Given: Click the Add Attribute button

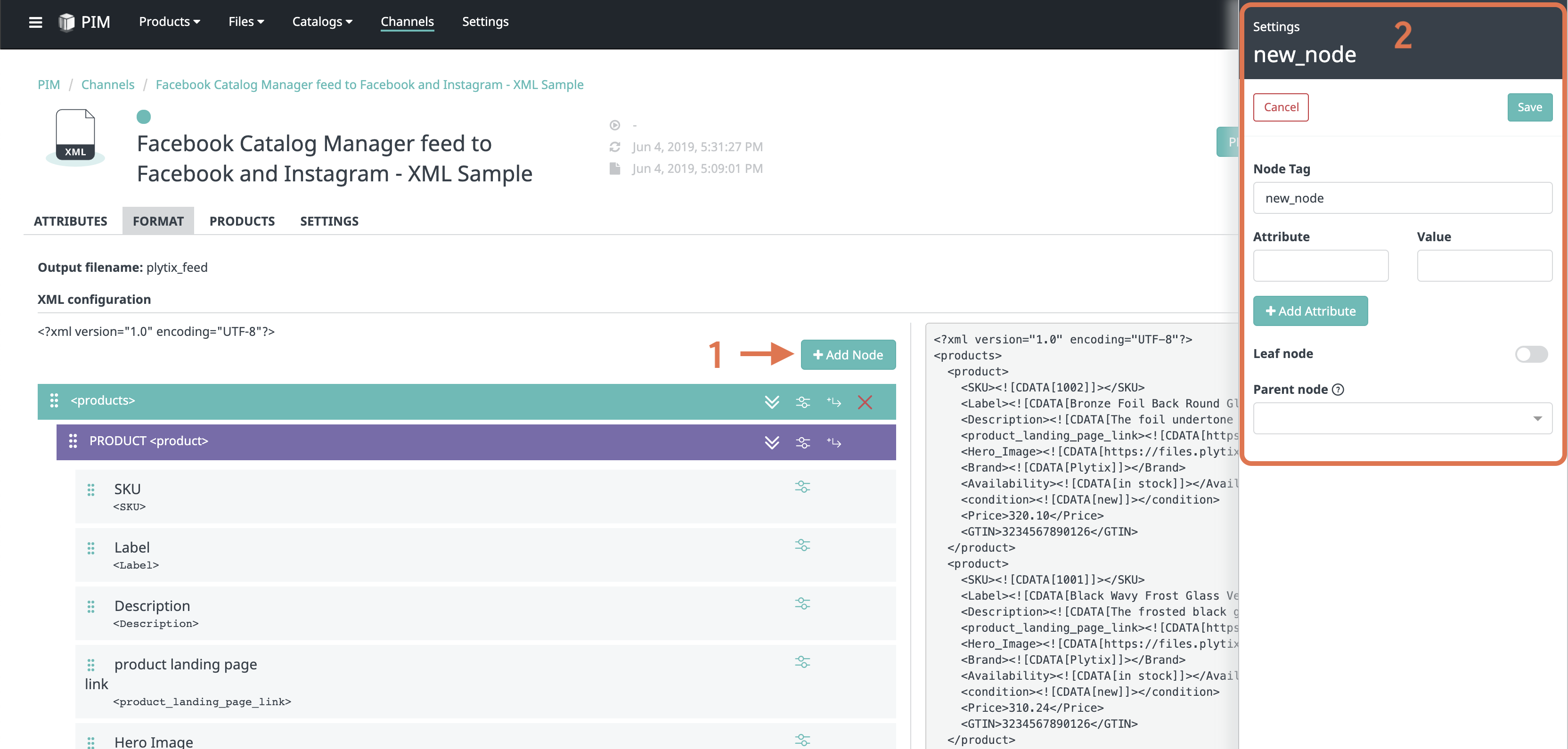Looking at the screenshot, I should [x=1310, y=311].
